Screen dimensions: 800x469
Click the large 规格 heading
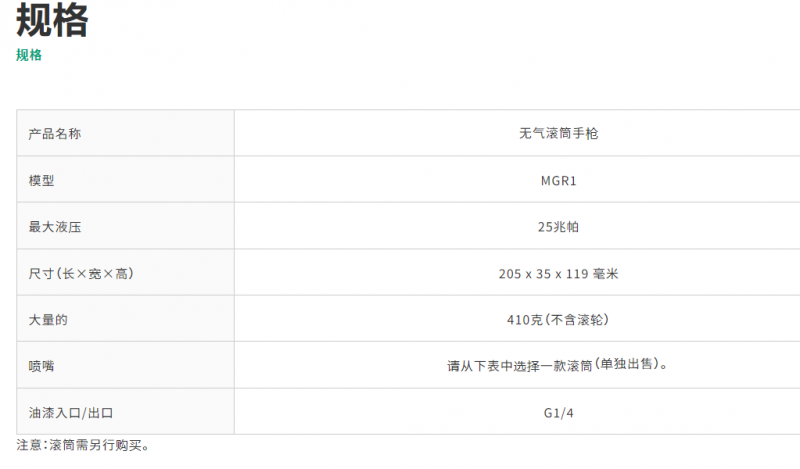[52, 20]
